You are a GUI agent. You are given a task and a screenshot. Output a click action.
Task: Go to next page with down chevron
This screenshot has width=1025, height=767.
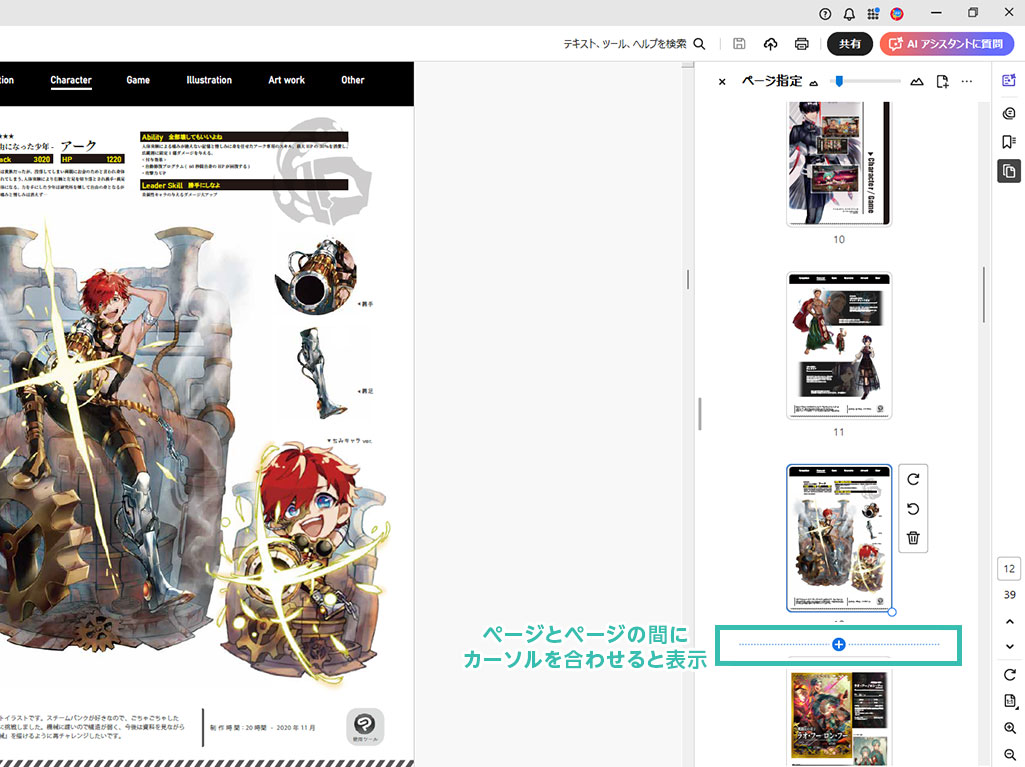coord(1009,647)
